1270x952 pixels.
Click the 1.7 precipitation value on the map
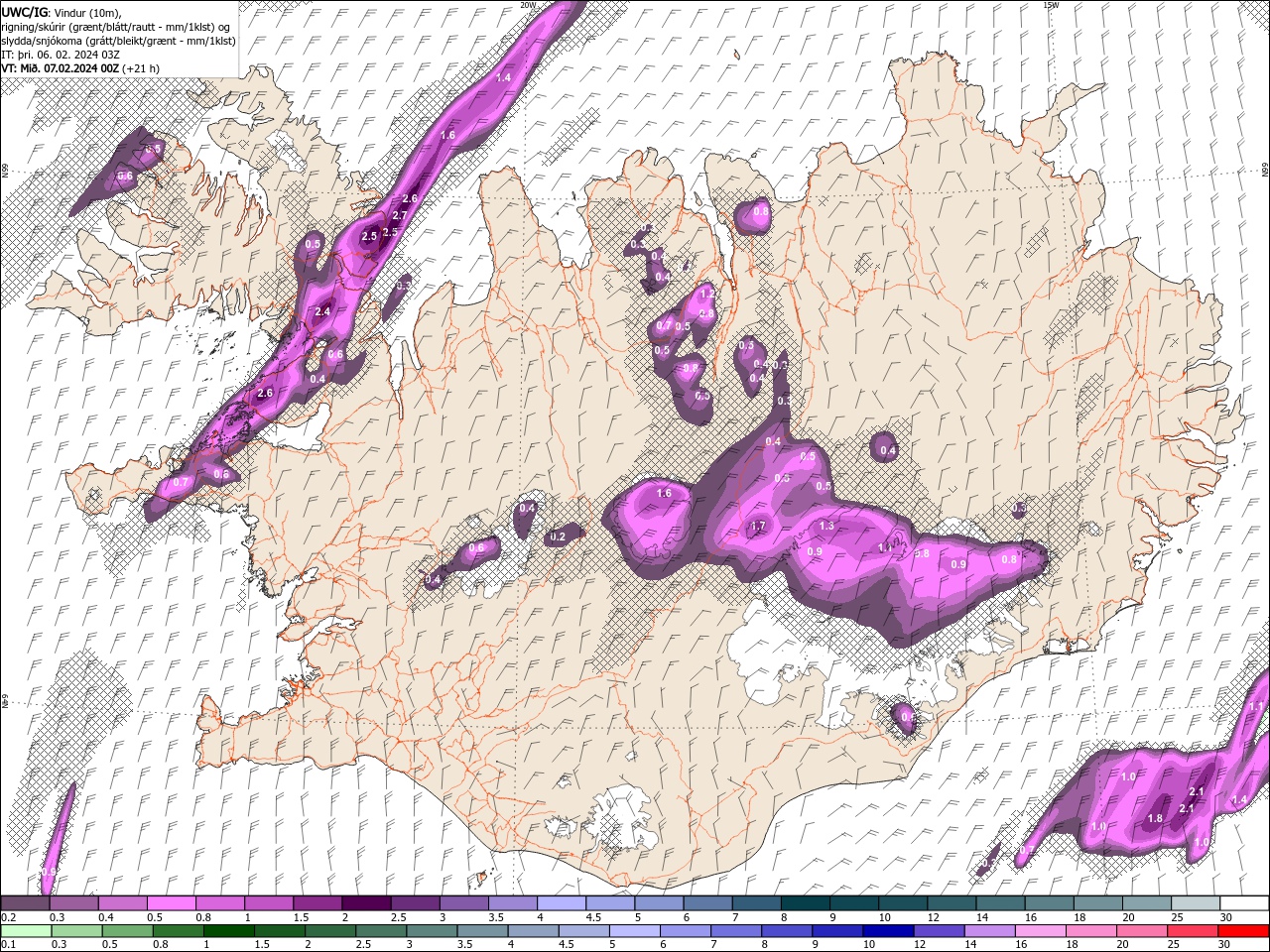[x=759, y=526]
